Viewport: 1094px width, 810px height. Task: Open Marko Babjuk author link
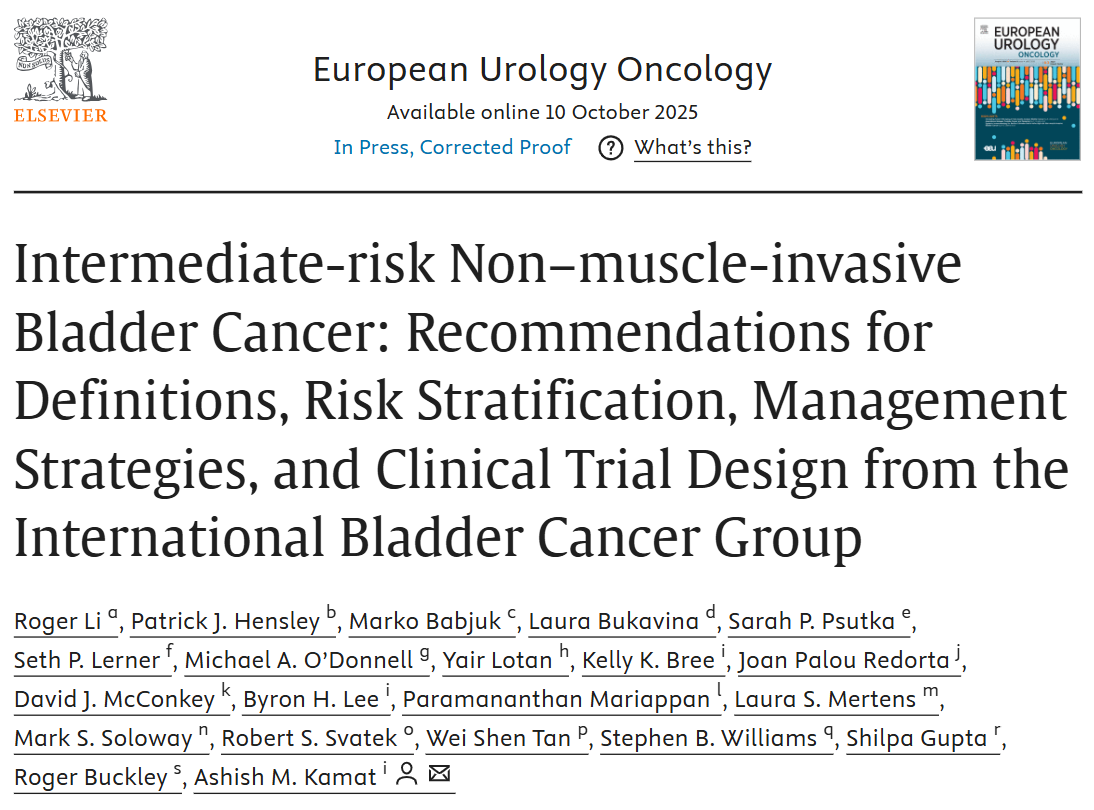(x=425, y=621)
